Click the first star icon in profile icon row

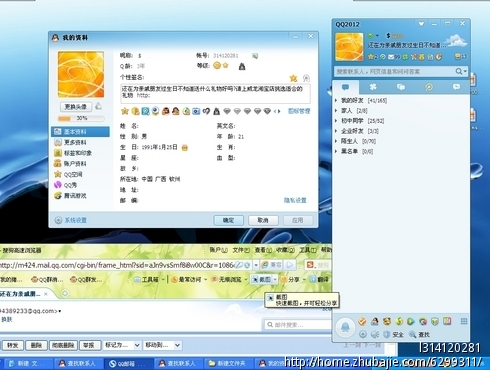point(125,111)
